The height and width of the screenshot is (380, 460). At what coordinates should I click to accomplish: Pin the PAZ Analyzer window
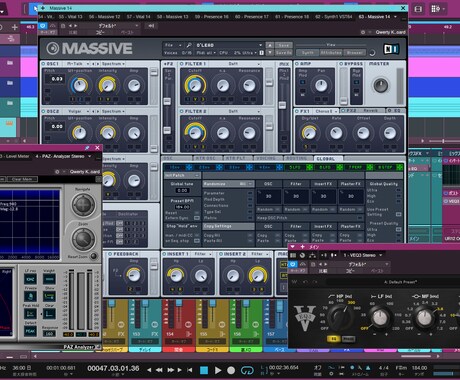(x=87, y=148)
